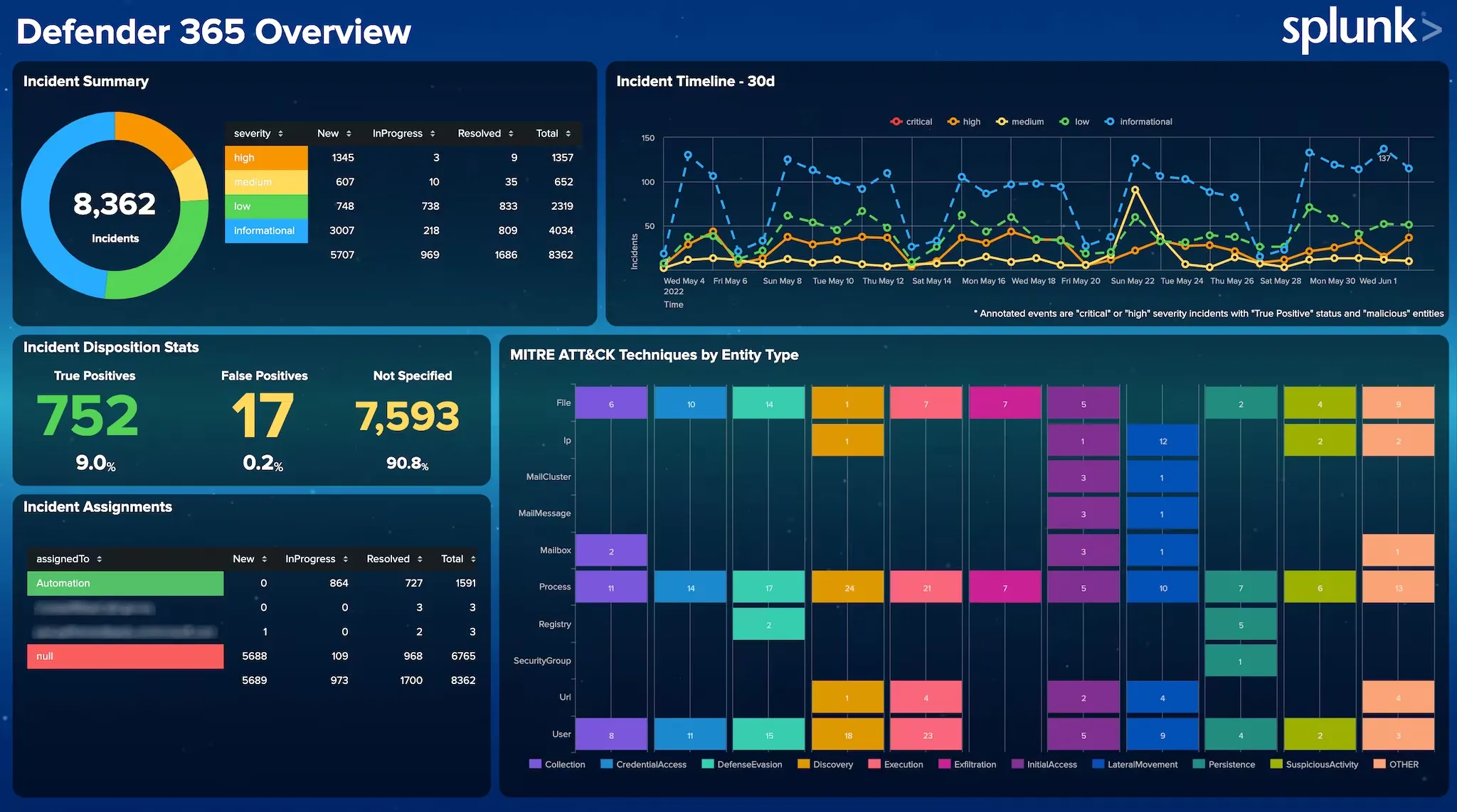Click high severity total 1357 cell
Viewport: 1457px width, 812px height.
click(562, 158)
